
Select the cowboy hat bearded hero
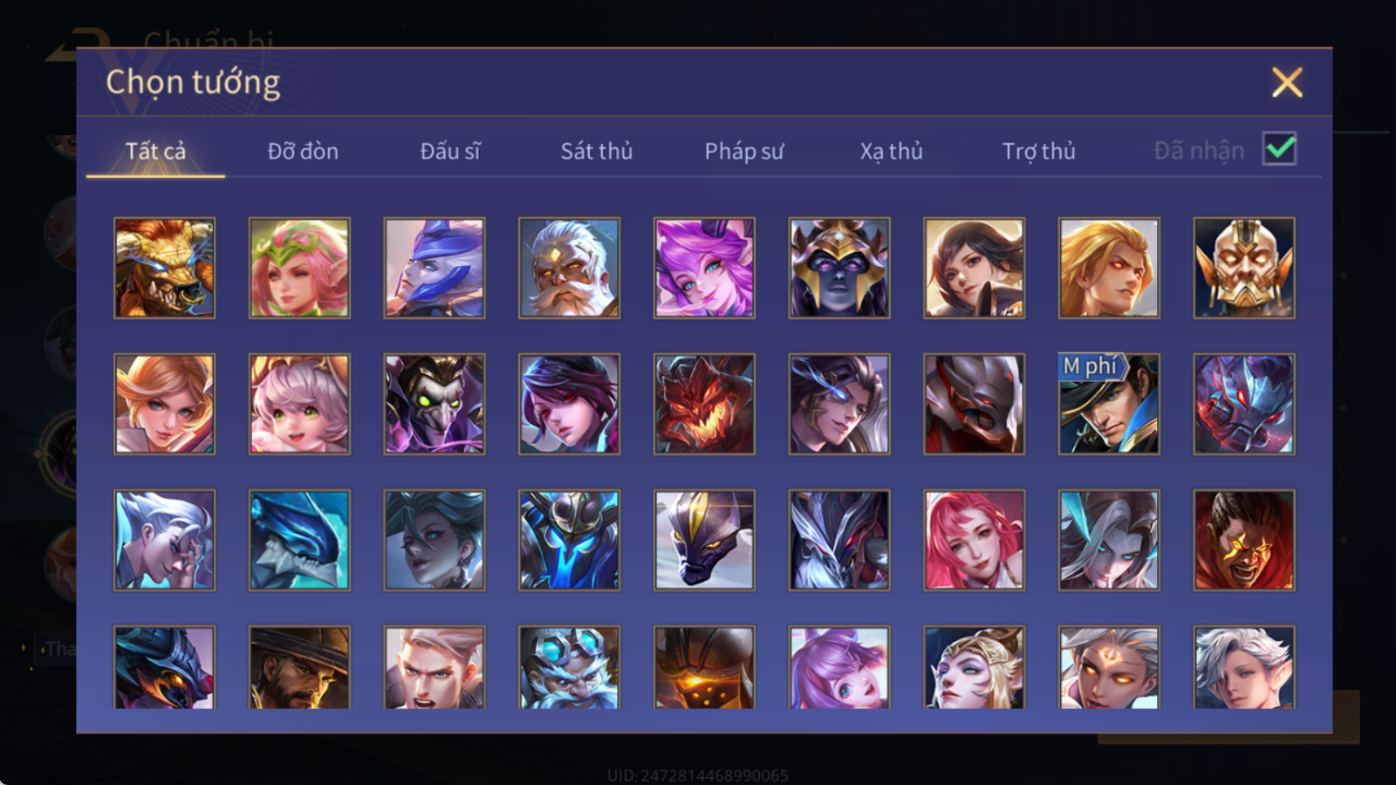[299, 667]
